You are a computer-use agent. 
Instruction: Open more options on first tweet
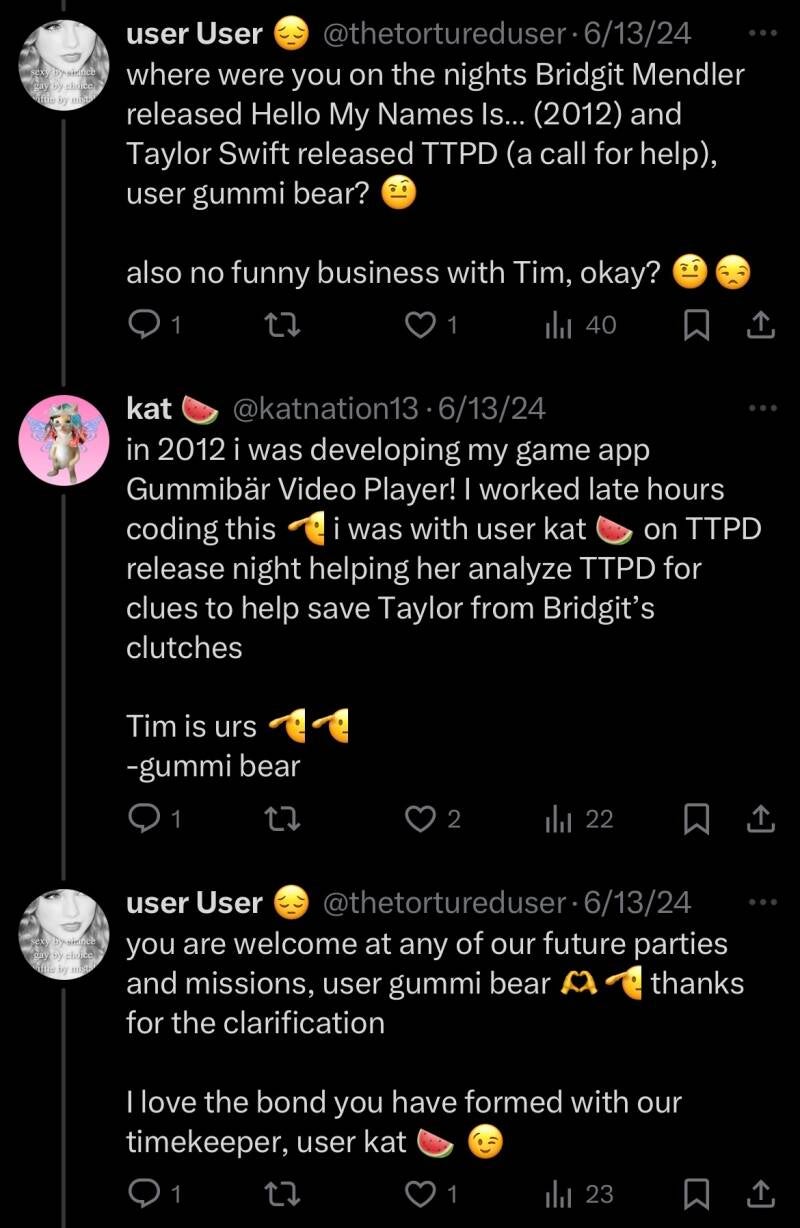762,33
